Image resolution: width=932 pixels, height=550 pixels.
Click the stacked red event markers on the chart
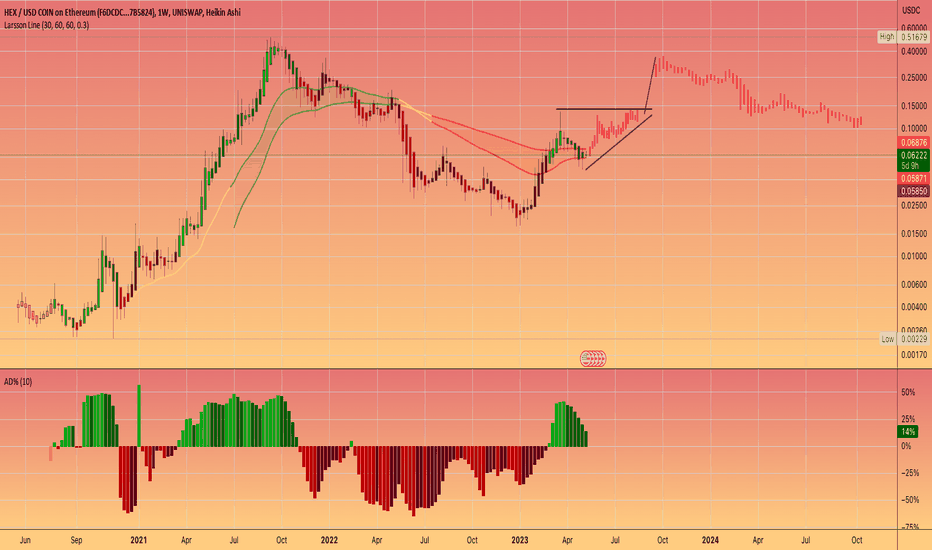[x=593, y=358]
